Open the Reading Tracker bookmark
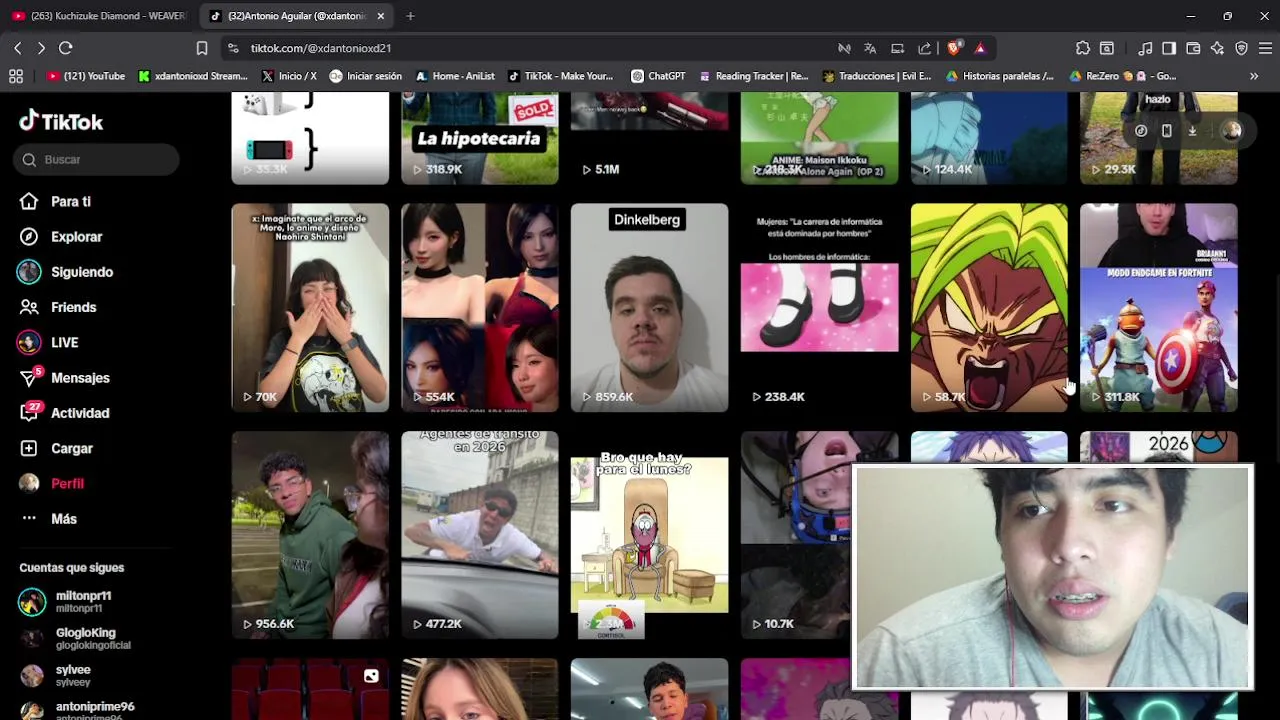This screenshot has width=1280, height=720. point(753,76)
